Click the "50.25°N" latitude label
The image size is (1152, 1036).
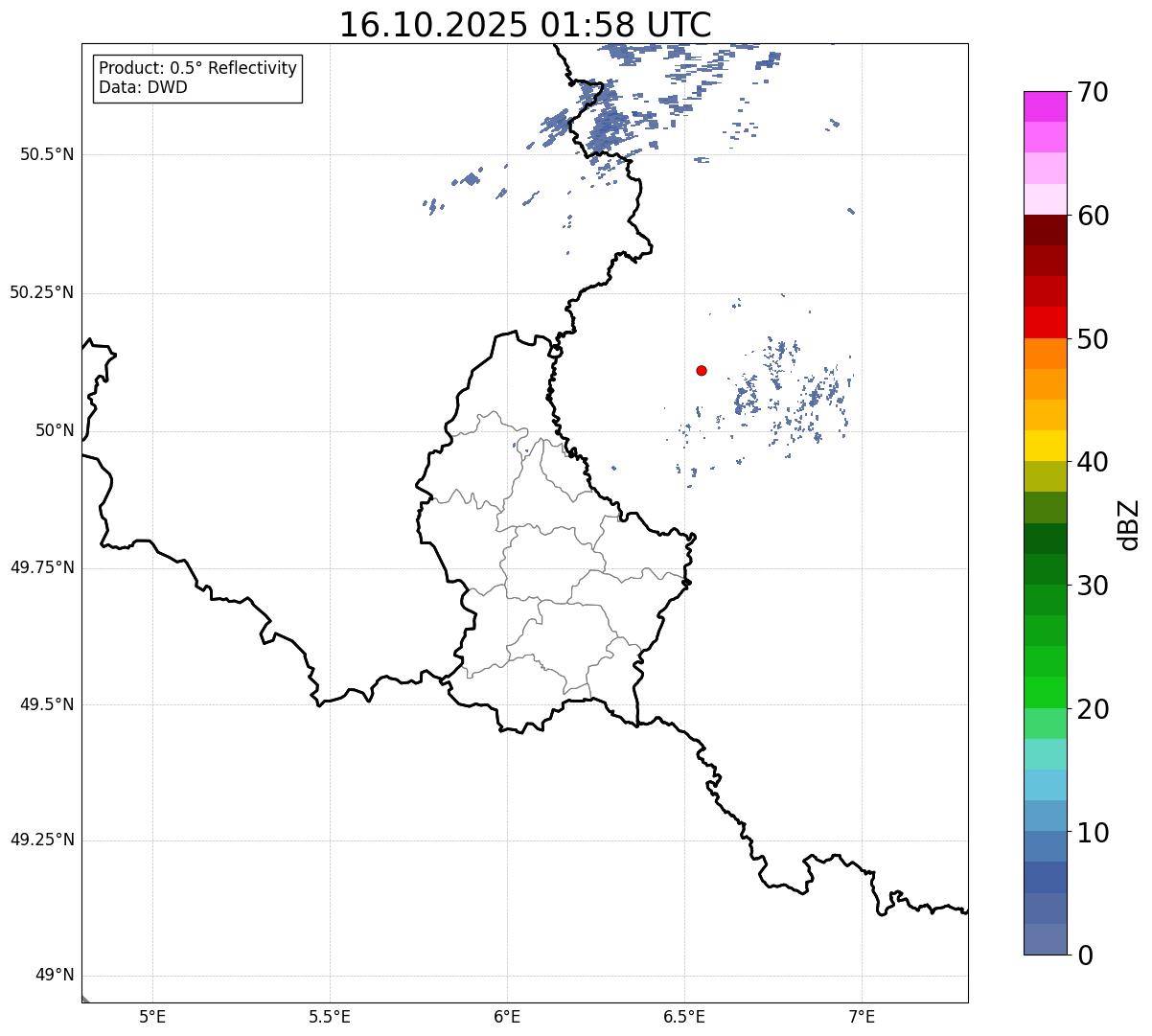pos(42,292)
